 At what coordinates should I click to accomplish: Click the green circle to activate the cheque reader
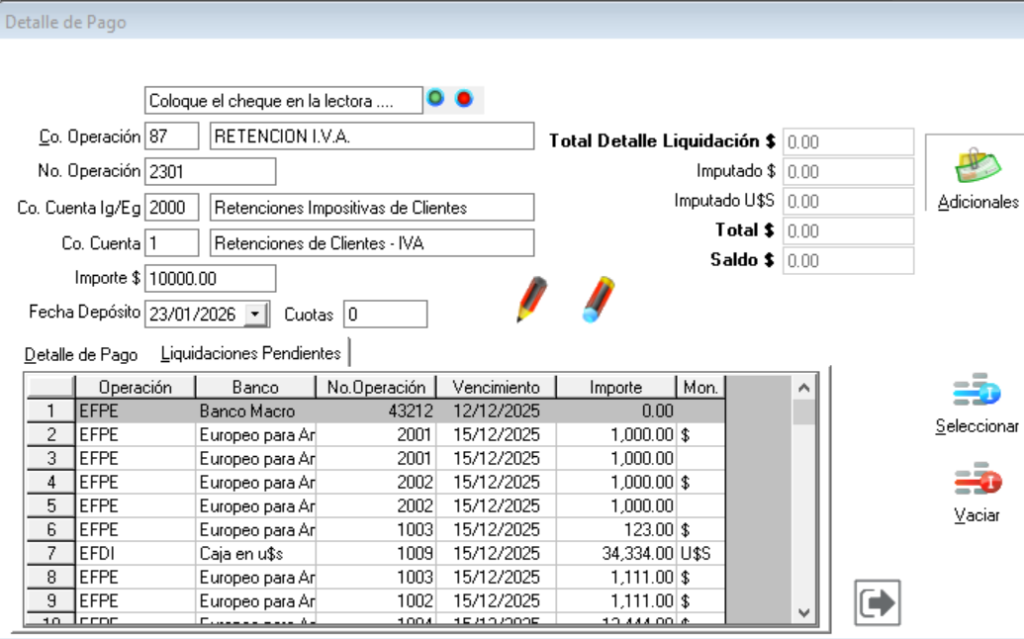tap(434, 99)
